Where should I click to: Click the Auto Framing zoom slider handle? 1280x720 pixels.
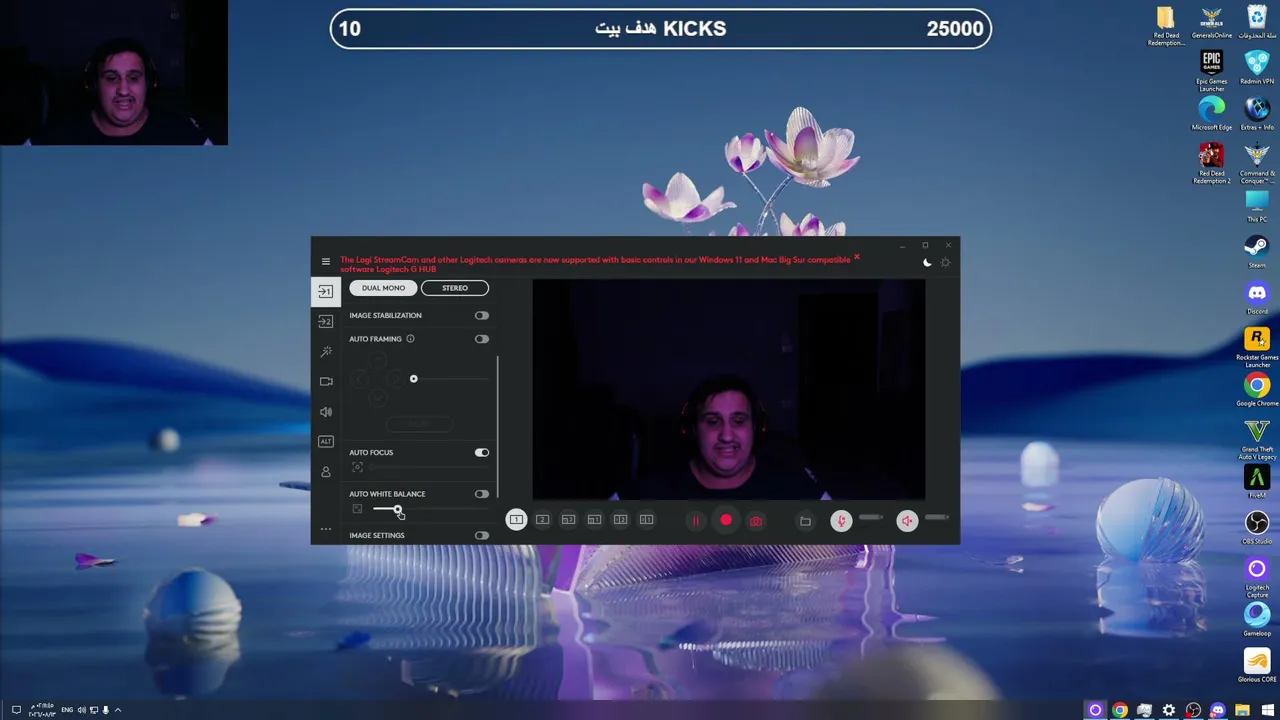point(413,379)
